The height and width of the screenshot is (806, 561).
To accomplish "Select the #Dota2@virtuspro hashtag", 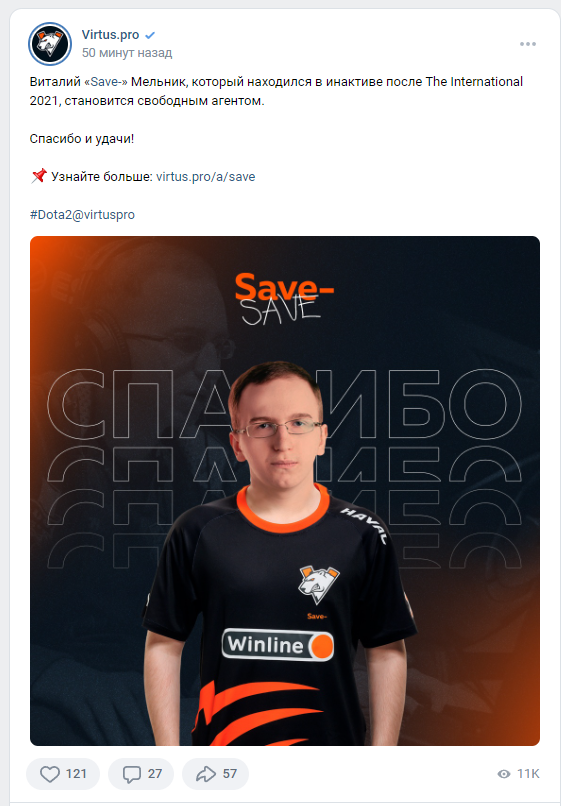I will (82, 214).
